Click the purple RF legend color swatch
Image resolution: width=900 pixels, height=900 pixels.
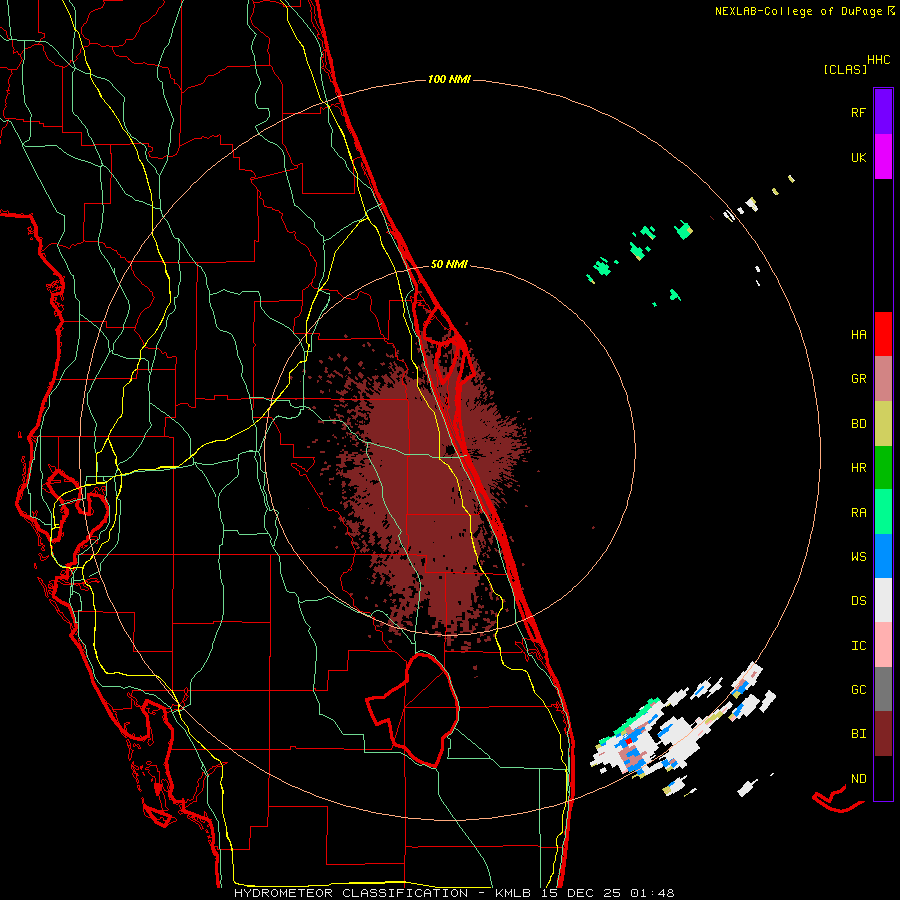(x=883, y=112)
